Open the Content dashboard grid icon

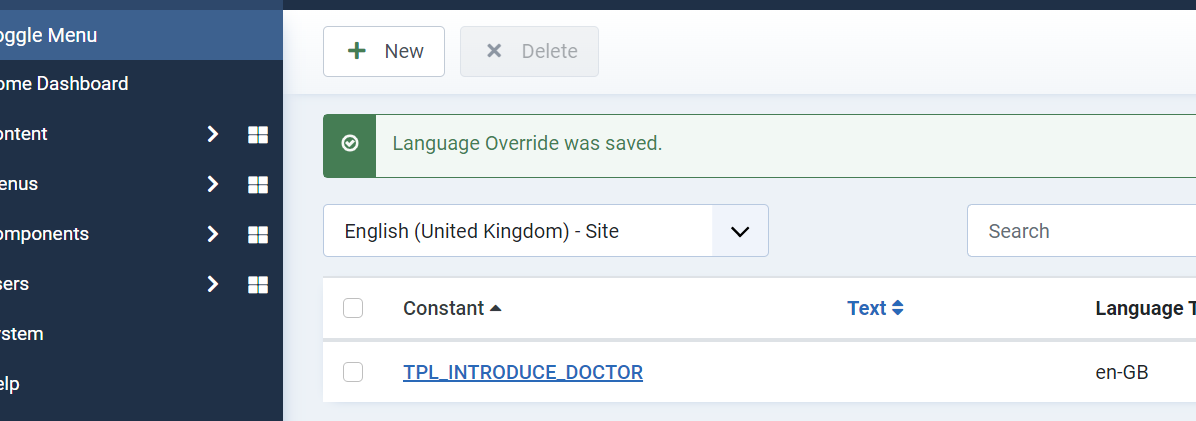click(258, 134)
